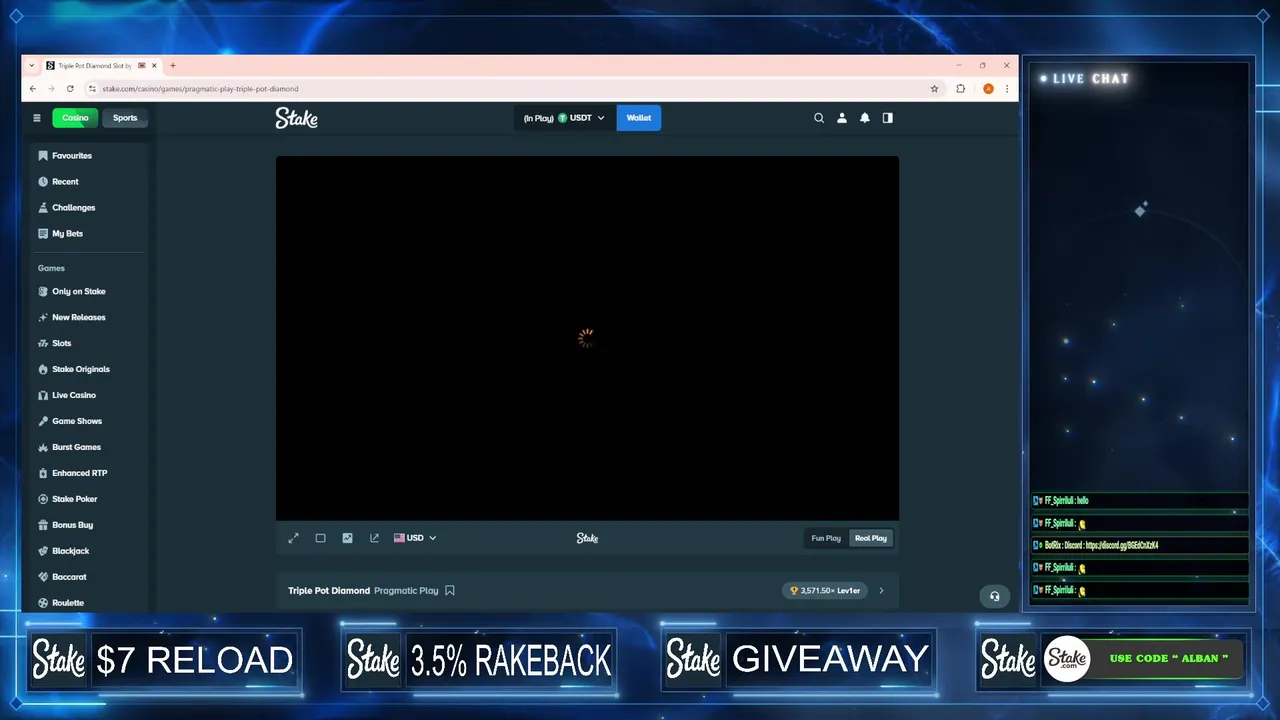Open the live stats chart icon
This screenshot has height=720, width=1280.
coord(347,538)
